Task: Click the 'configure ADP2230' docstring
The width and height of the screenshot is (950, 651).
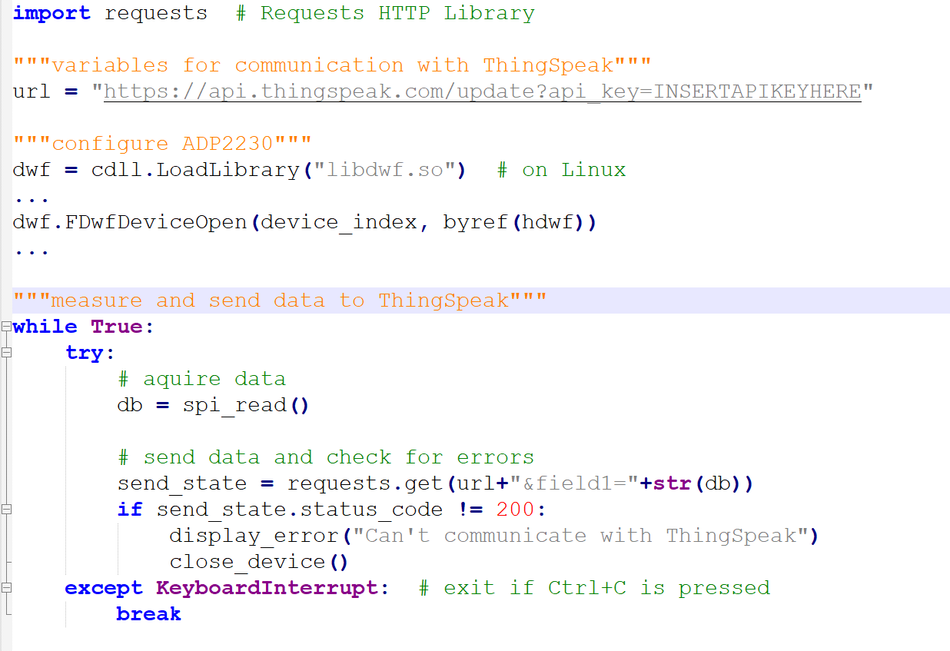Action: click(x=162, y=144)
